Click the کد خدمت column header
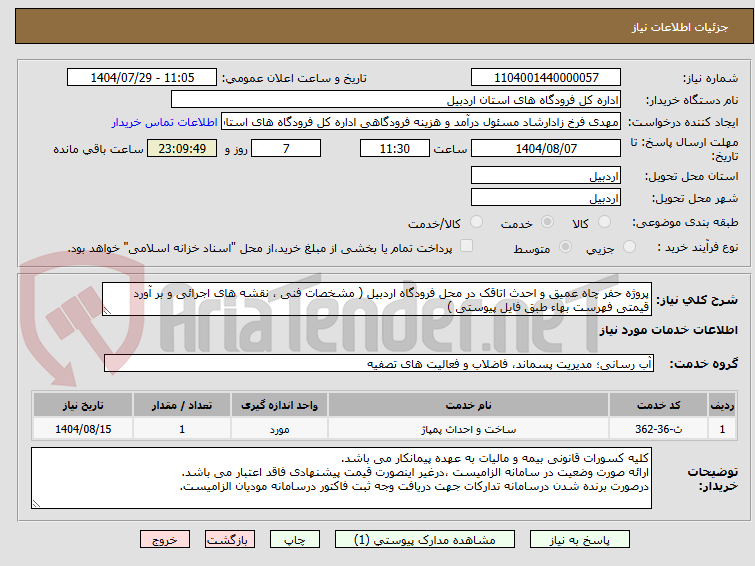The image size is (755, 566). (x=658, y=405)
